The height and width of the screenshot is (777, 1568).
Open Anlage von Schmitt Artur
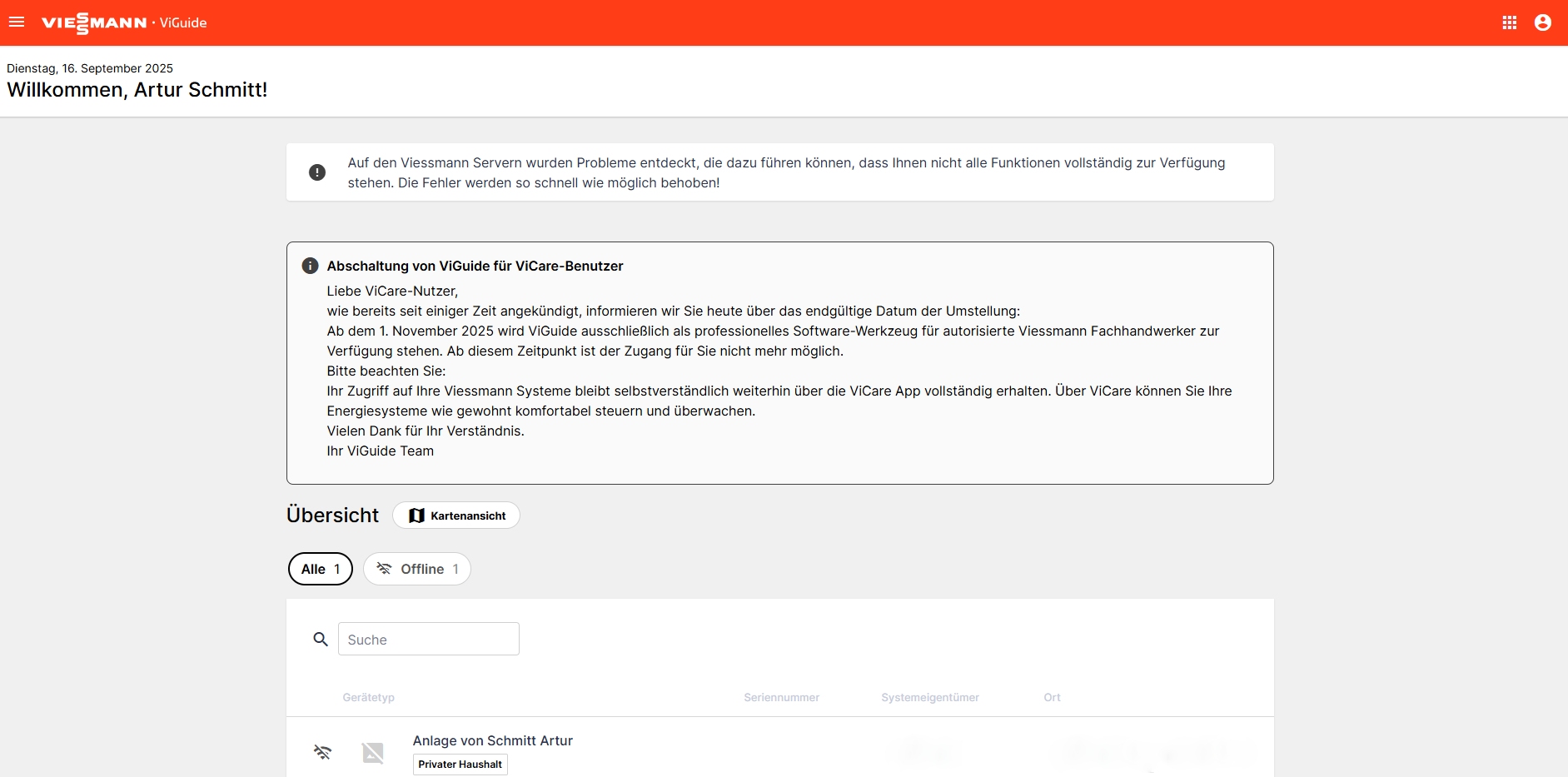pyautogui.click(x=493, y=740)
